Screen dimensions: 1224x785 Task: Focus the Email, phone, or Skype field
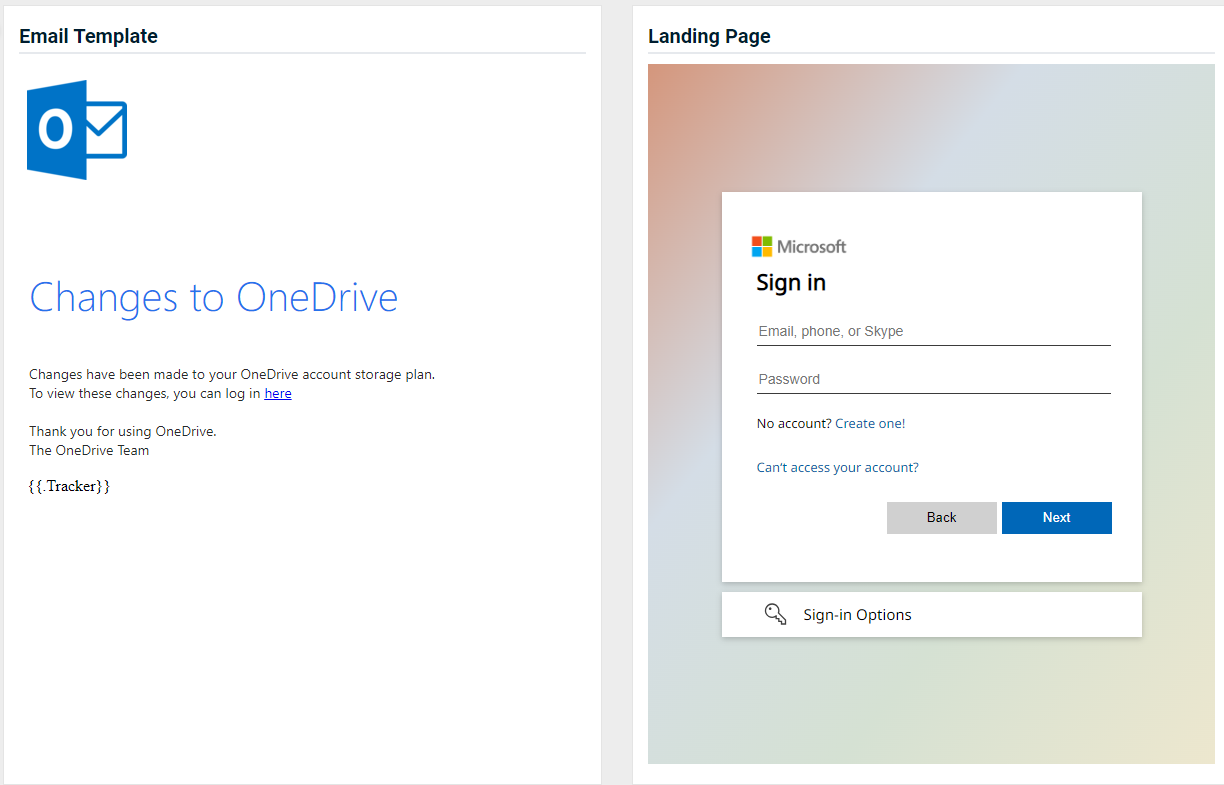click(933, 332)
